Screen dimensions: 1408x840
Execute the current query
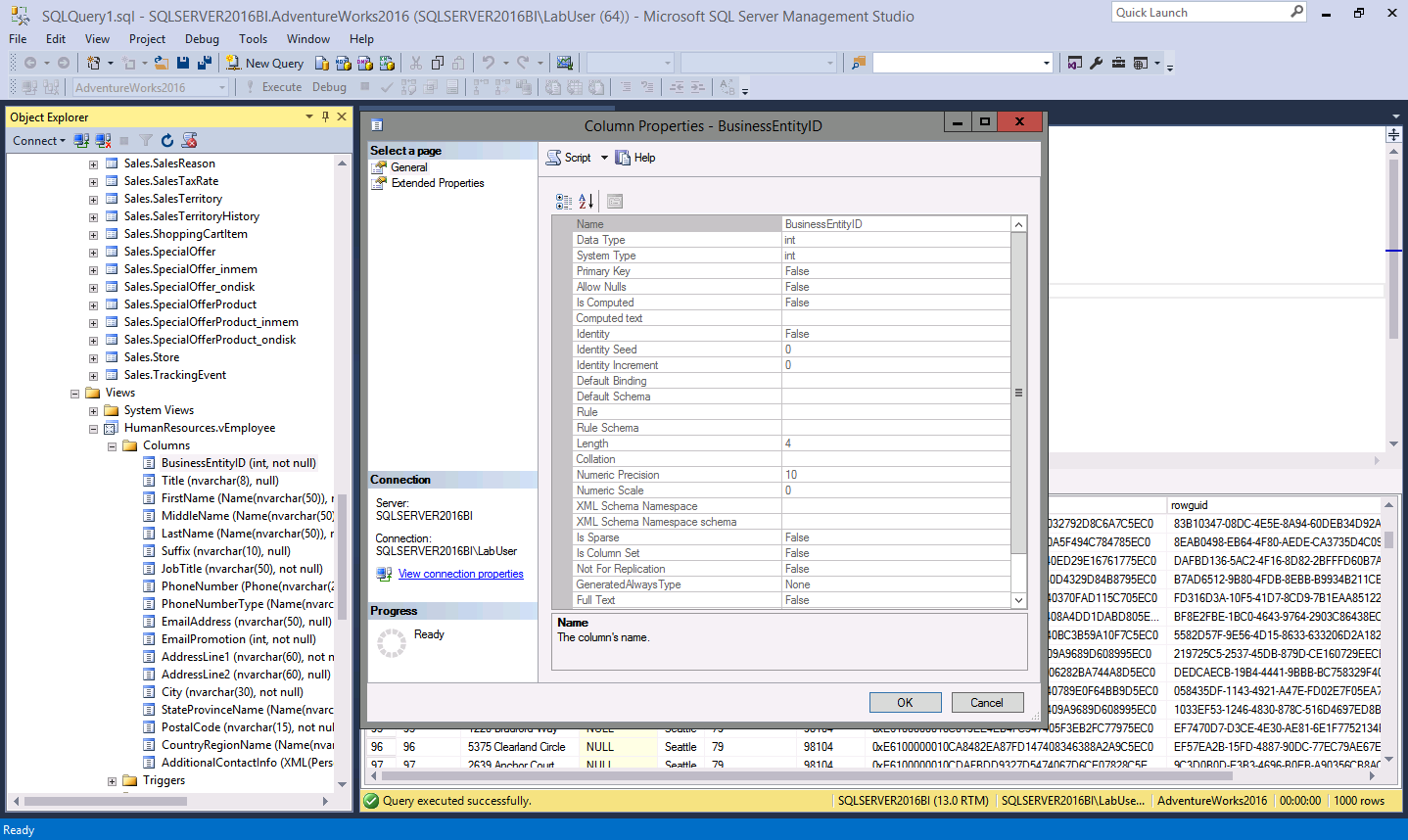[x=281, y=86]
